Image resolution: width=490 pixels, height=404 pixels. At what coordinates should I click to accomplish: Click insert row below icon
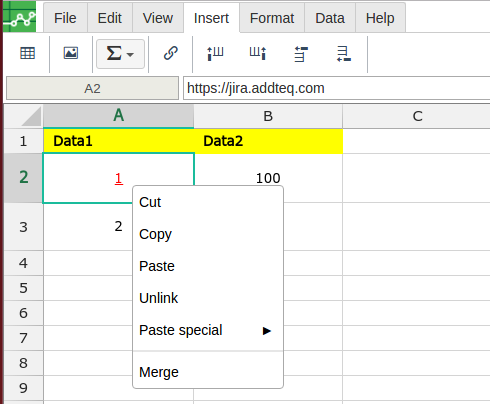(x=344, y=54)
